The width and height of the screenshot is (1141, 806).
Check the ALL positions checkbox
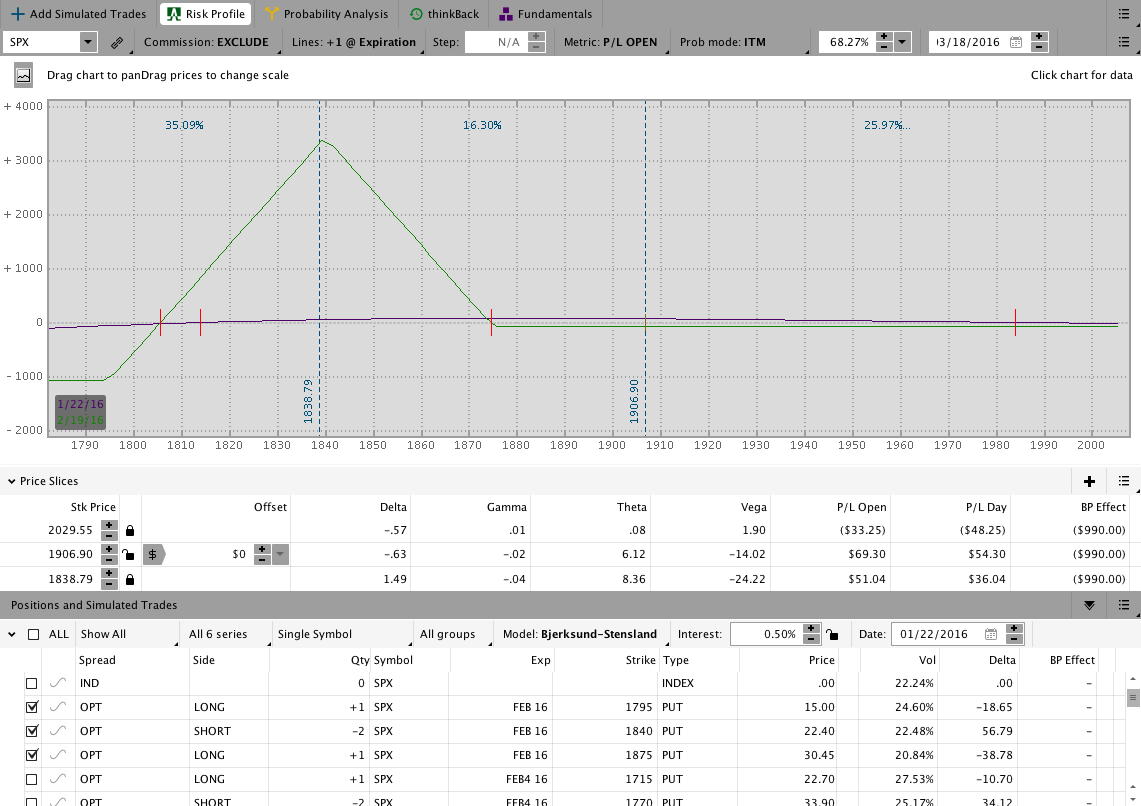[33, 634]
